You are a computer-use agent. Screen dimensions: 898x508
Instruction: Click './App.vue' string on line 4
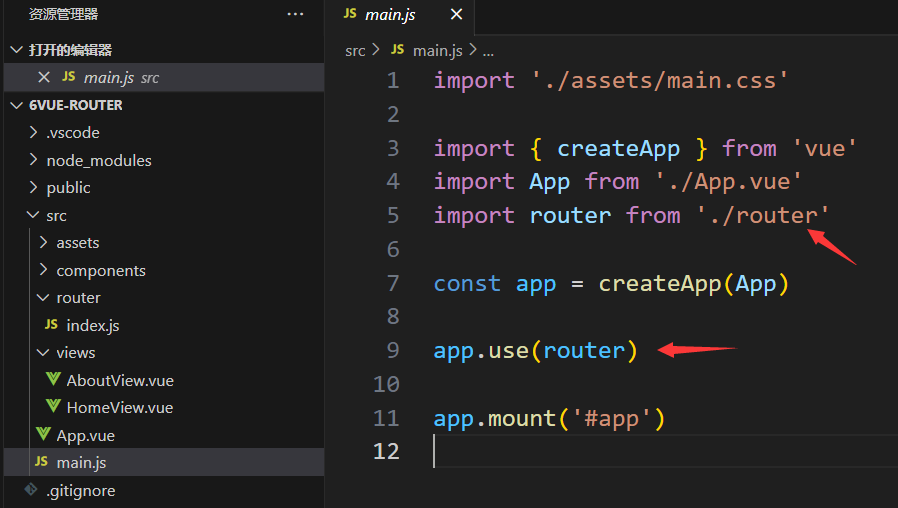[x=728, y=182]
